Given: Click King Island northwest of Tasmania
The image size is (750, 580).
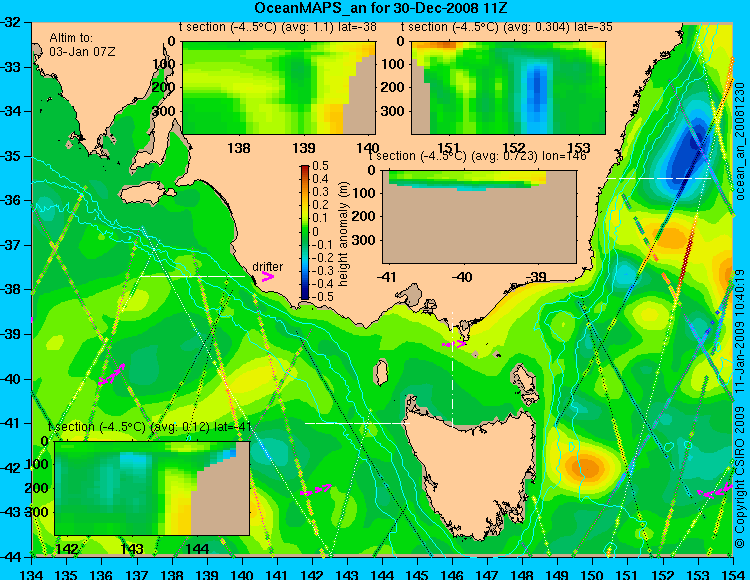Looking at the screenshot, I should pyautogui.click(x=381, y=372).
